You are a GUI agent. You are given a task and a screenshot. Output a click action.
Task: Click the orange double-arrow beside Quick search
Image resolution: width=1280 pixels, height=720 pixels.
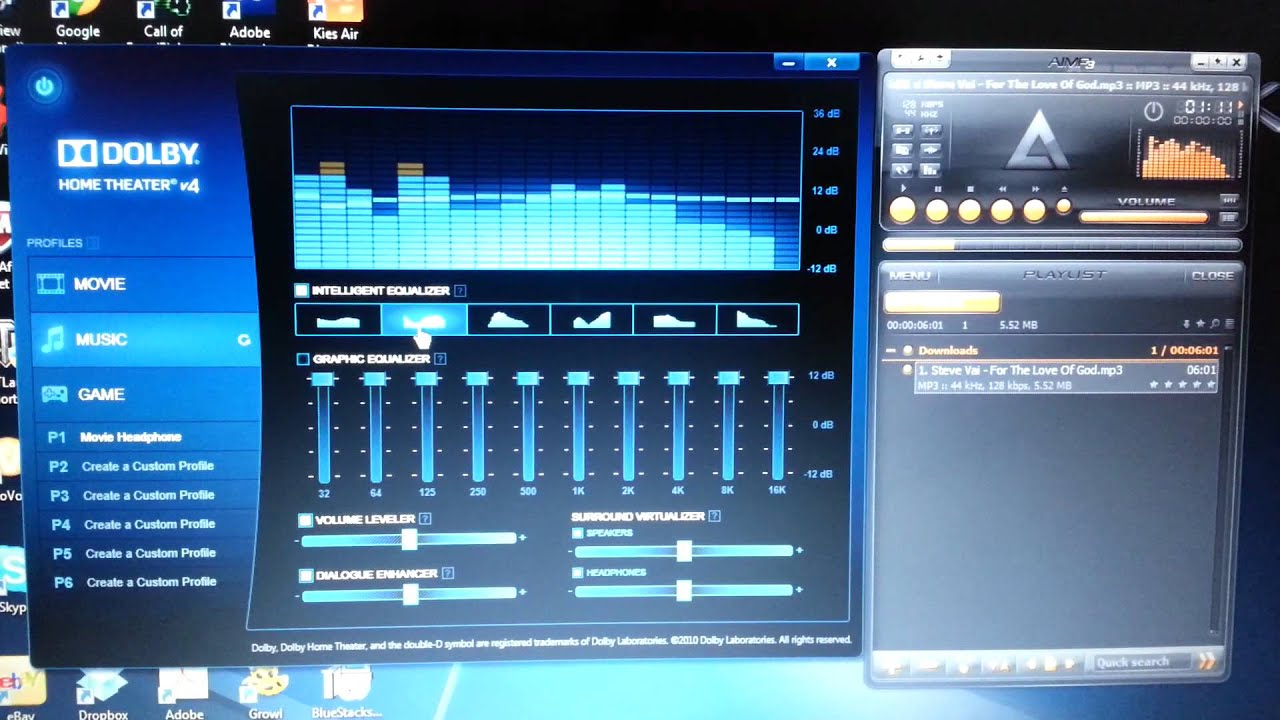point(1206,662)
